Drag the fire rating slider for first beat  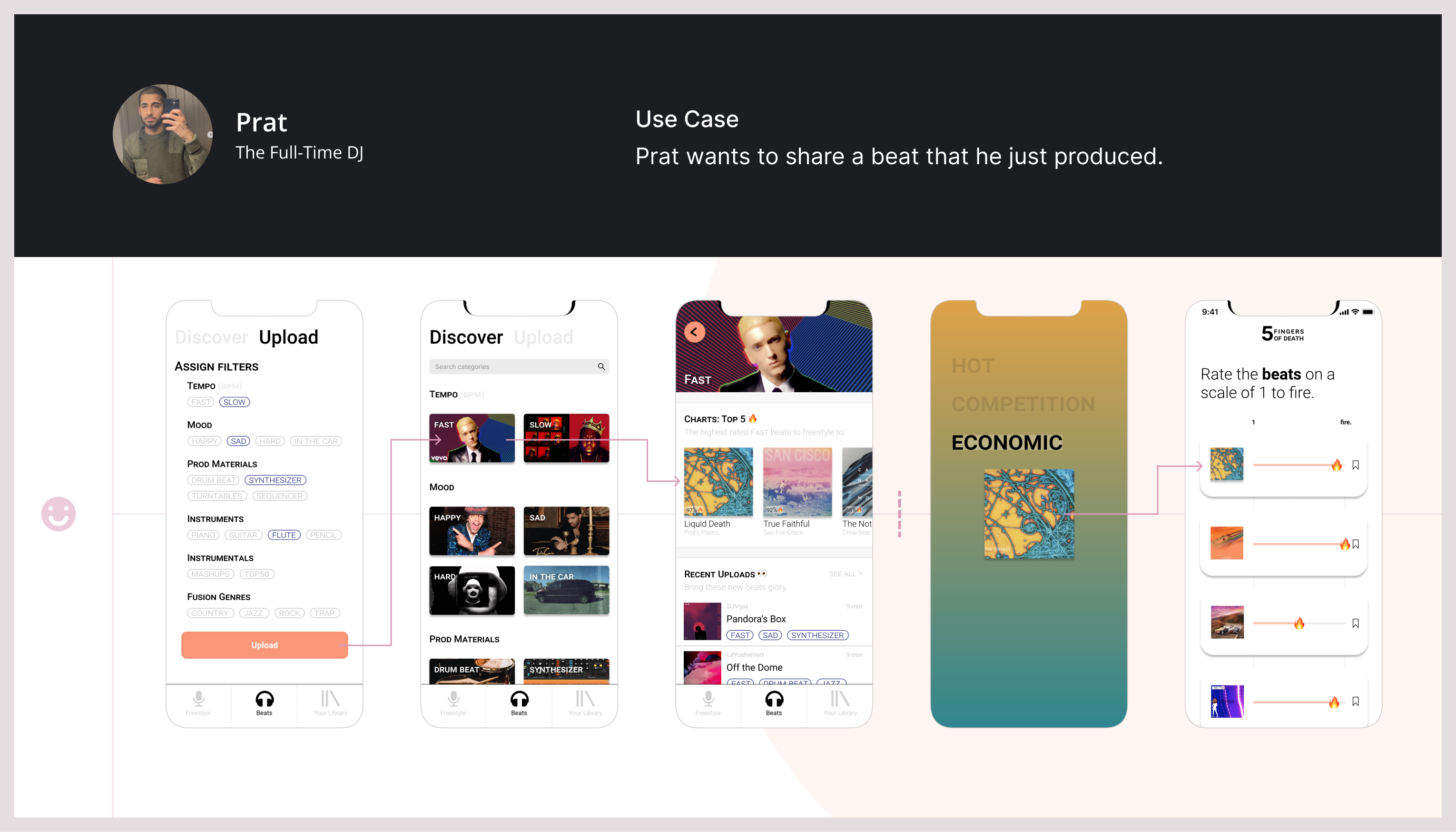point(1336,464)
